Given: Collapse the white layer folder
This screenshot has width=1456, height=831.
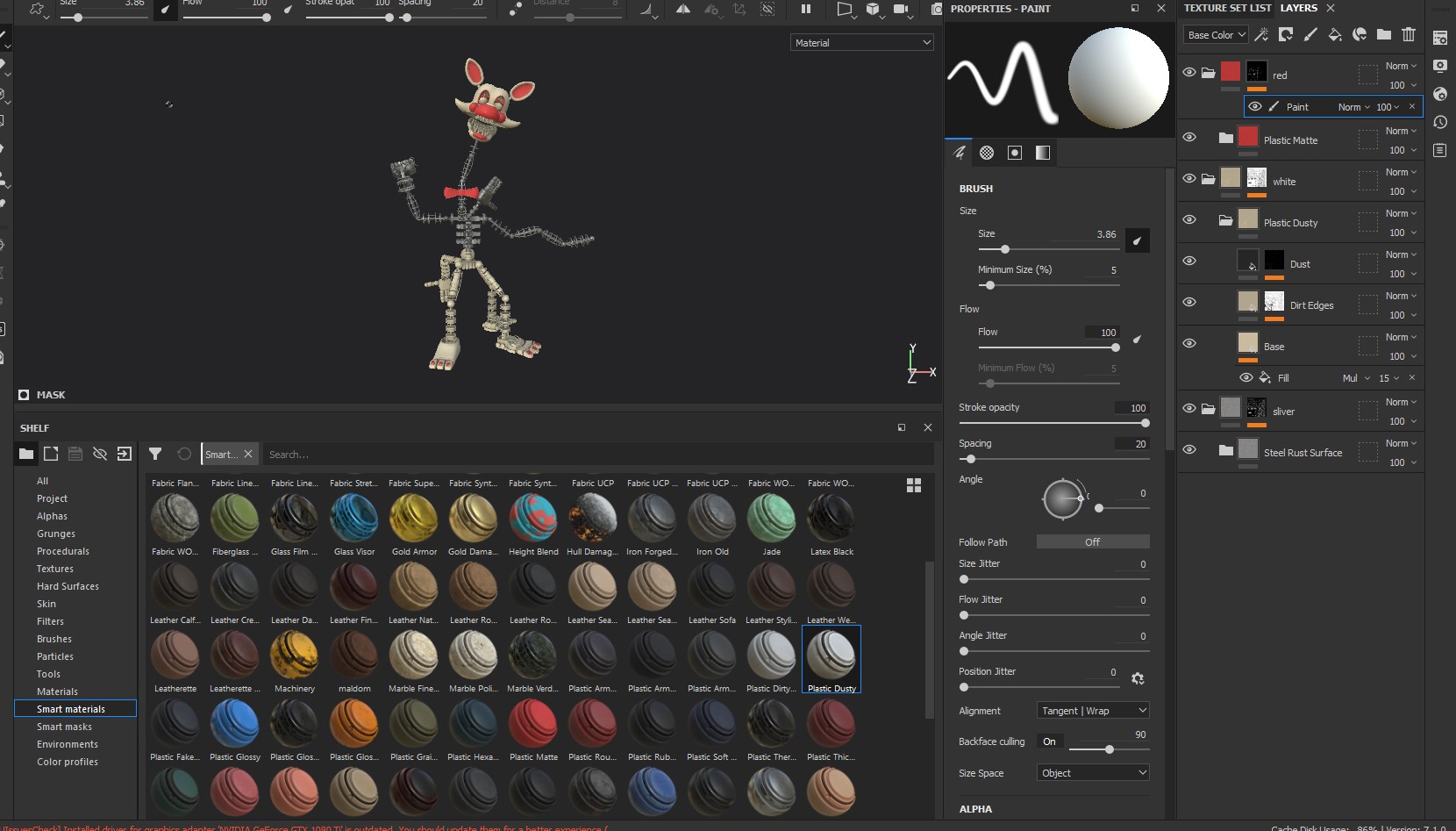Looking at the screenshot, I should [1209, 179].
